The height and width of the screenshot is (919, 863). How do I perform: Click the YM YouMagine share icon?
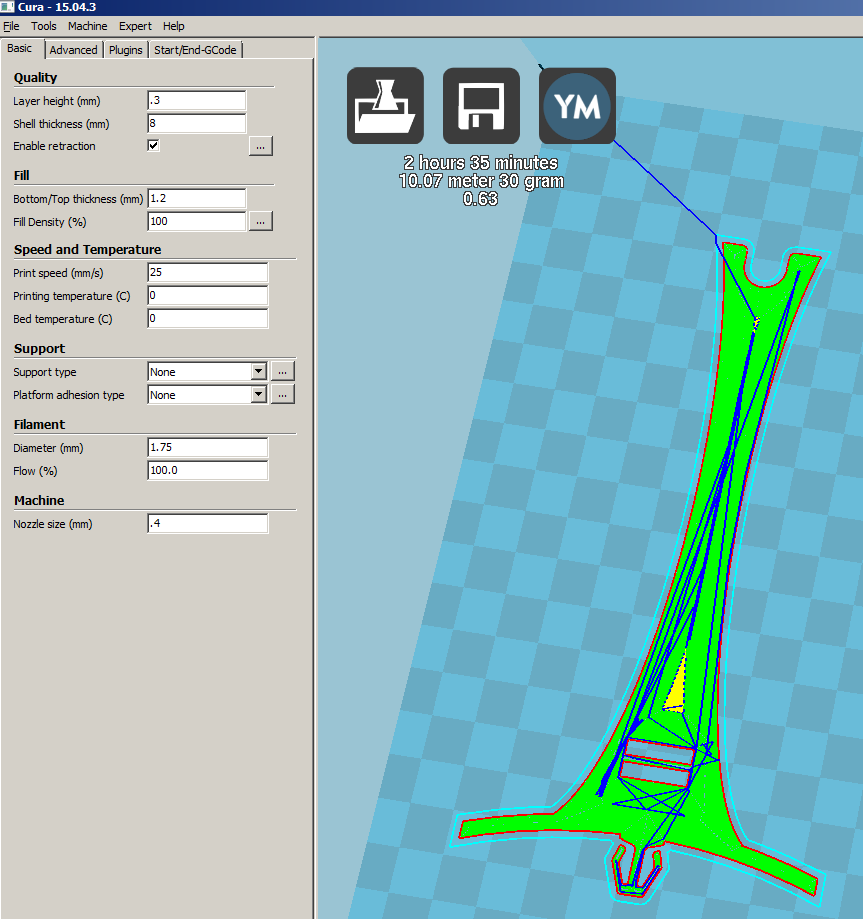tap(577, 105)
